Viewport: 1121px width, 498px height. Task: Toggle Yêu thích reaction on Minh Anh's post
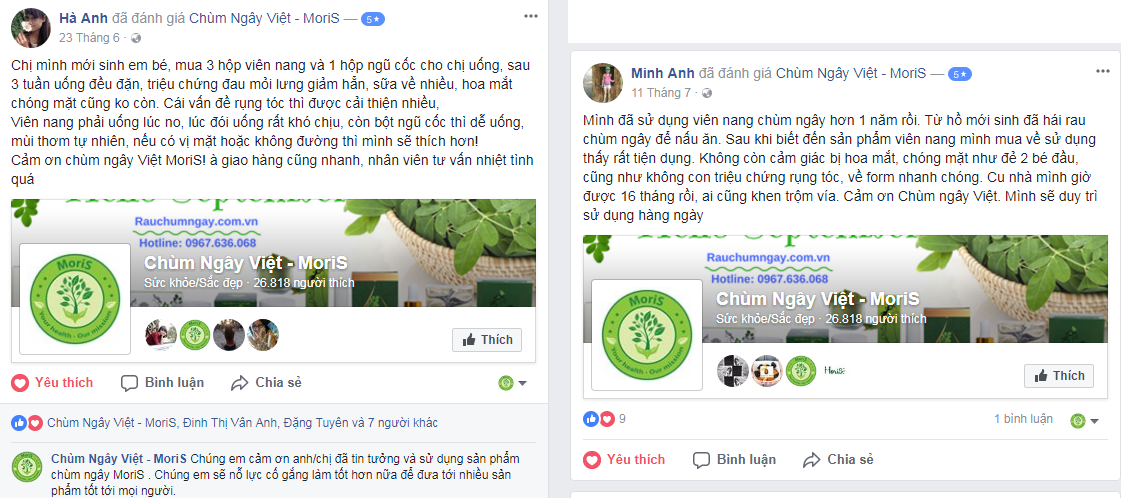coord(624,459)
